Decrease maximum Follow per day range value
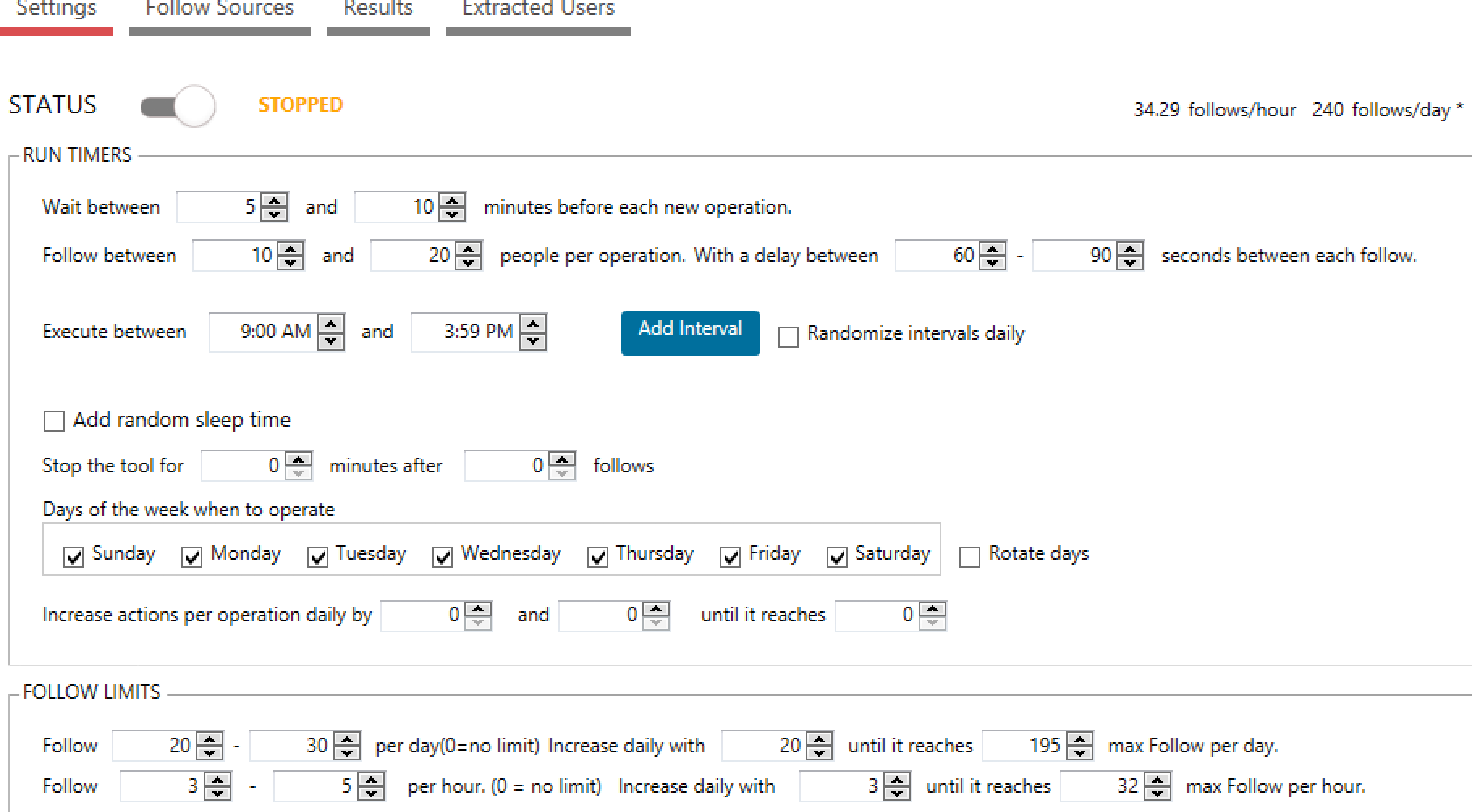Image resolution: width=1472 pixels, height=812 pixels. pyautogui.click(x=347, y=752)
